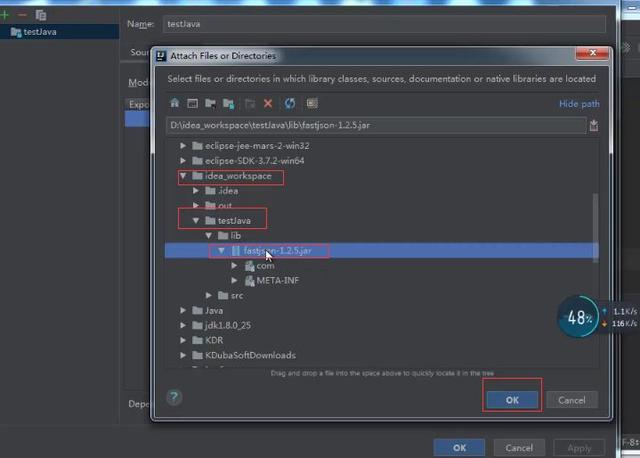Screen dimensions: 640x458
Task: Click the Module directory toolbar icon
Action: (x=229, y=103)
